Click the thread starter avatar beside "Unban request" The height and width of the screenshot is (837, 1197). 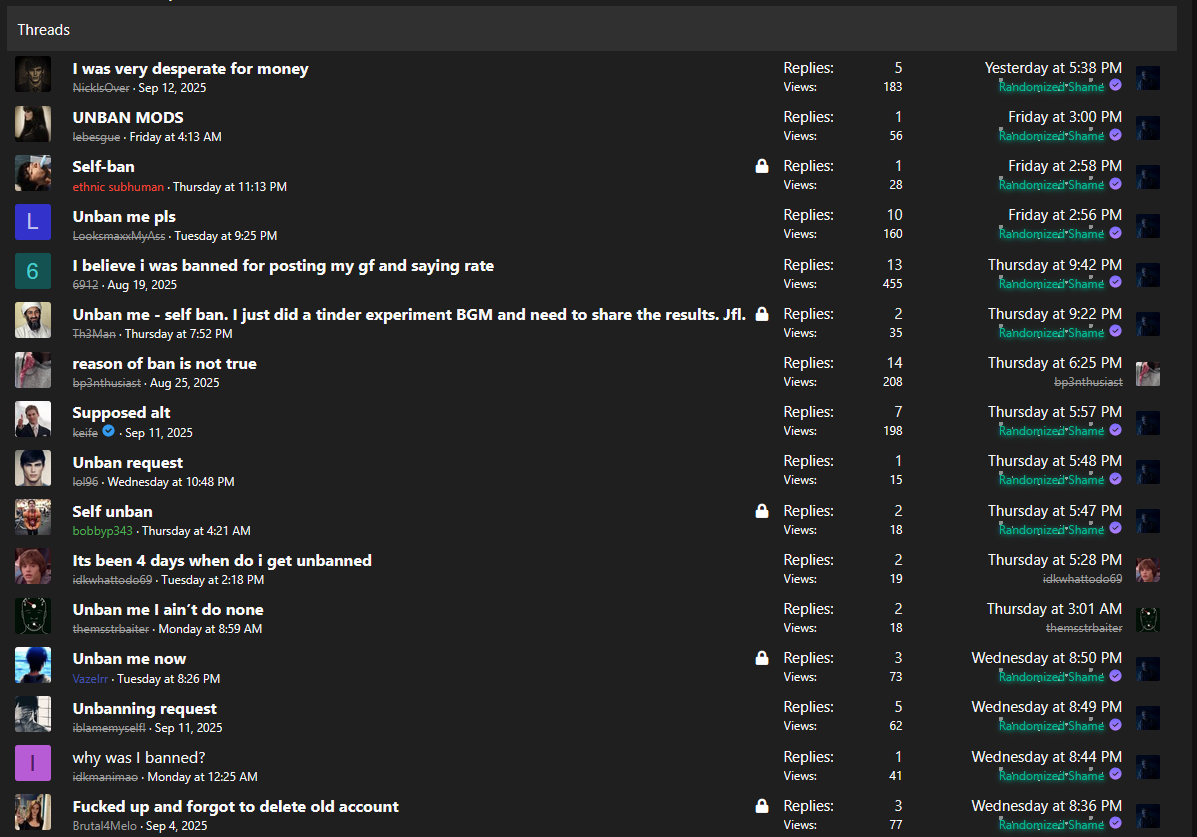(x=33, y=468)
